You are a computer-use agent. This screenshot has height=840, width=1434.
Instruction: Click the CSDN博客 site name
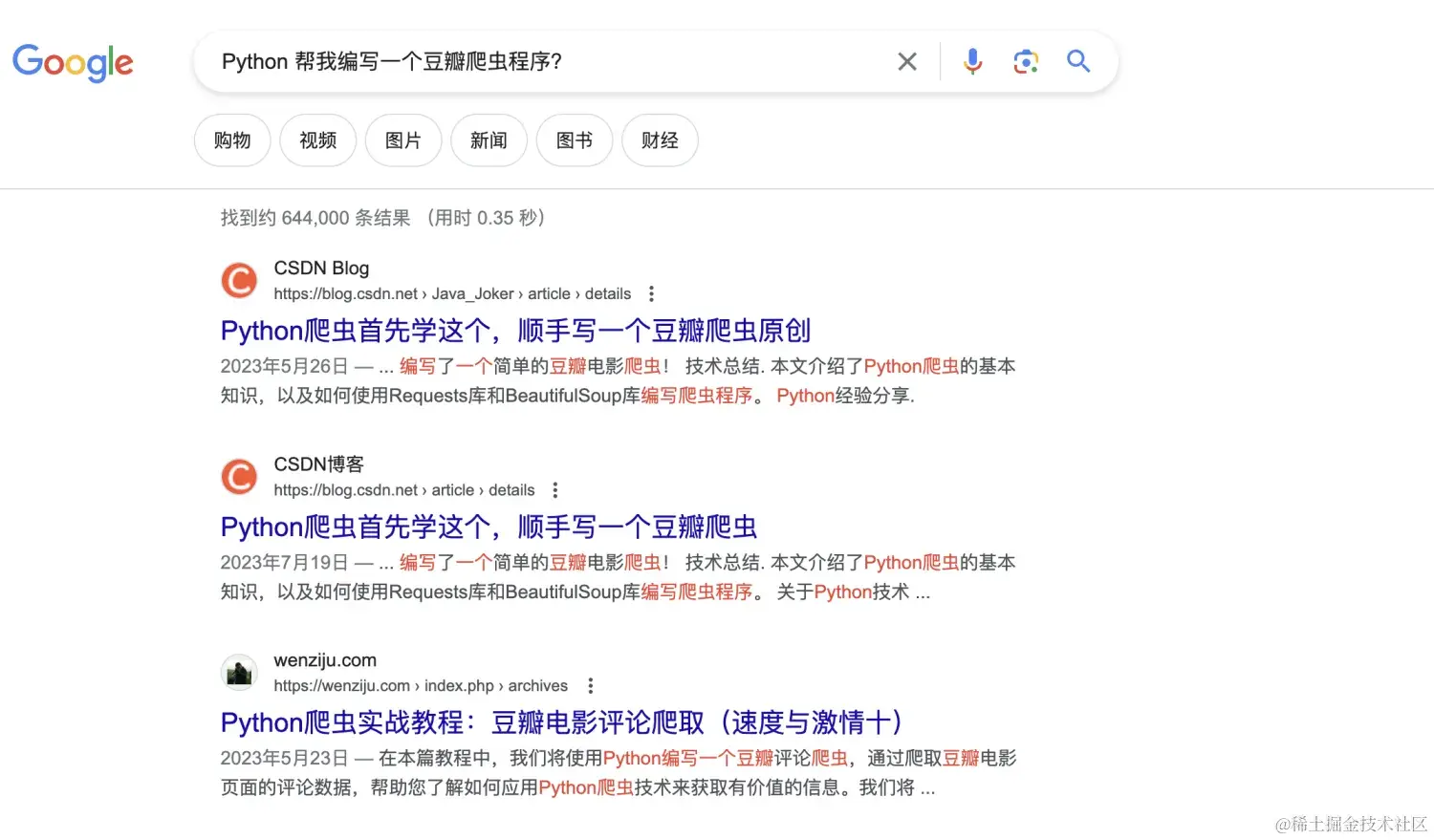click(319, 464)
